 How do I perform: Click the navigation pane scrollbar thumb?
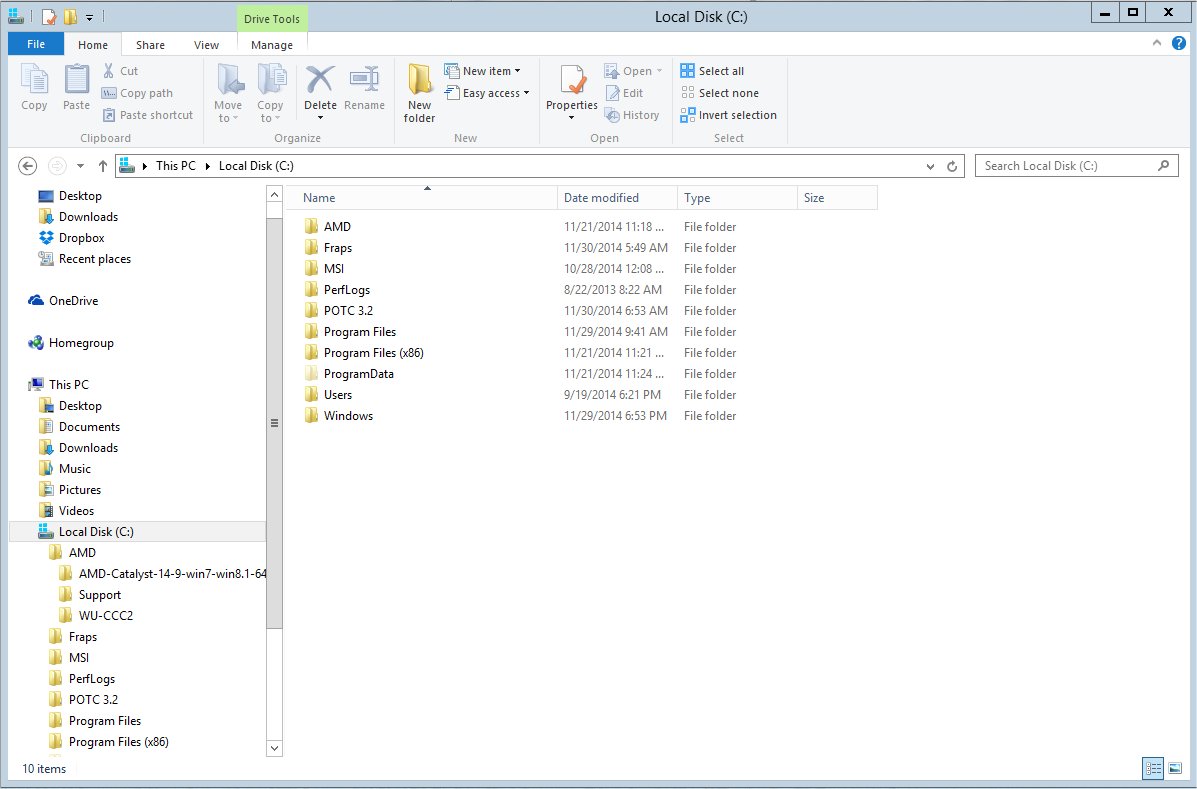[x=274, y=423]
